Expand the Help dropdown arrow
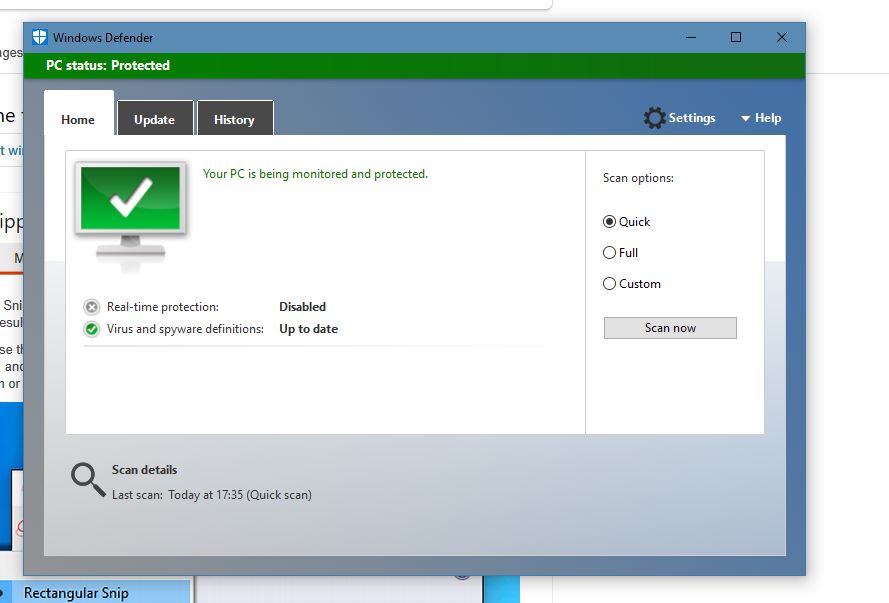Viewport: 889px width, 603px height. tap(746, 118)
